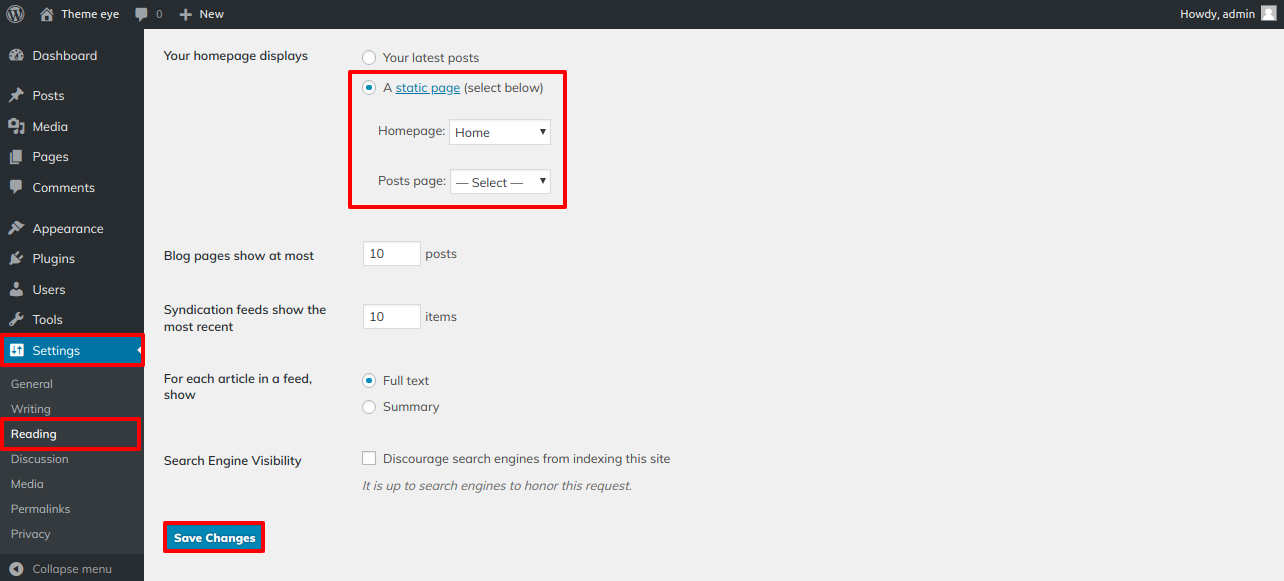Screen dimensions: 1284x581
Task: Expand the Posts page select dropdown
Action: (500, 182)
